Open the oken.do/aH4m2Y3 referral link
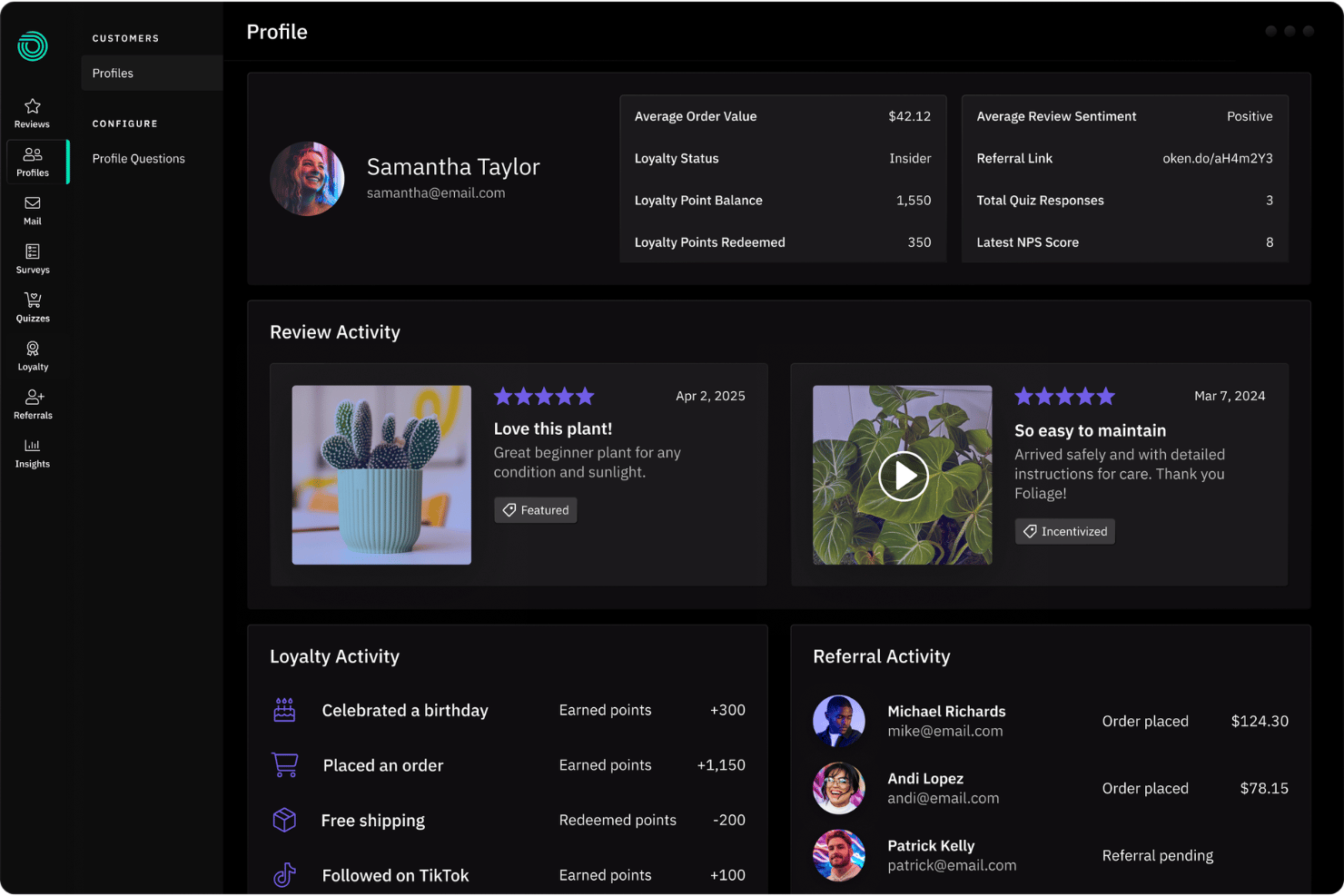Viewport: 1344px width, 896px height. (1217, 158)
